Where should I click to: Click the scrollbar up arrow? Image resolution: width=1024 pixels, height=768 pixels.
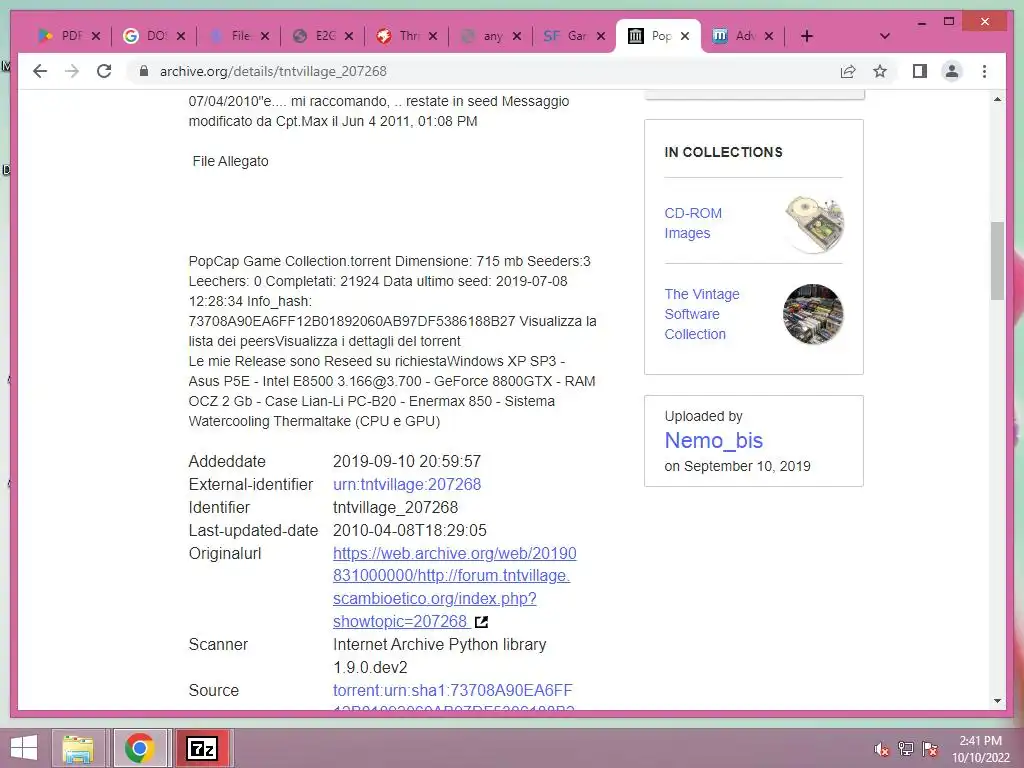(997, 99)
